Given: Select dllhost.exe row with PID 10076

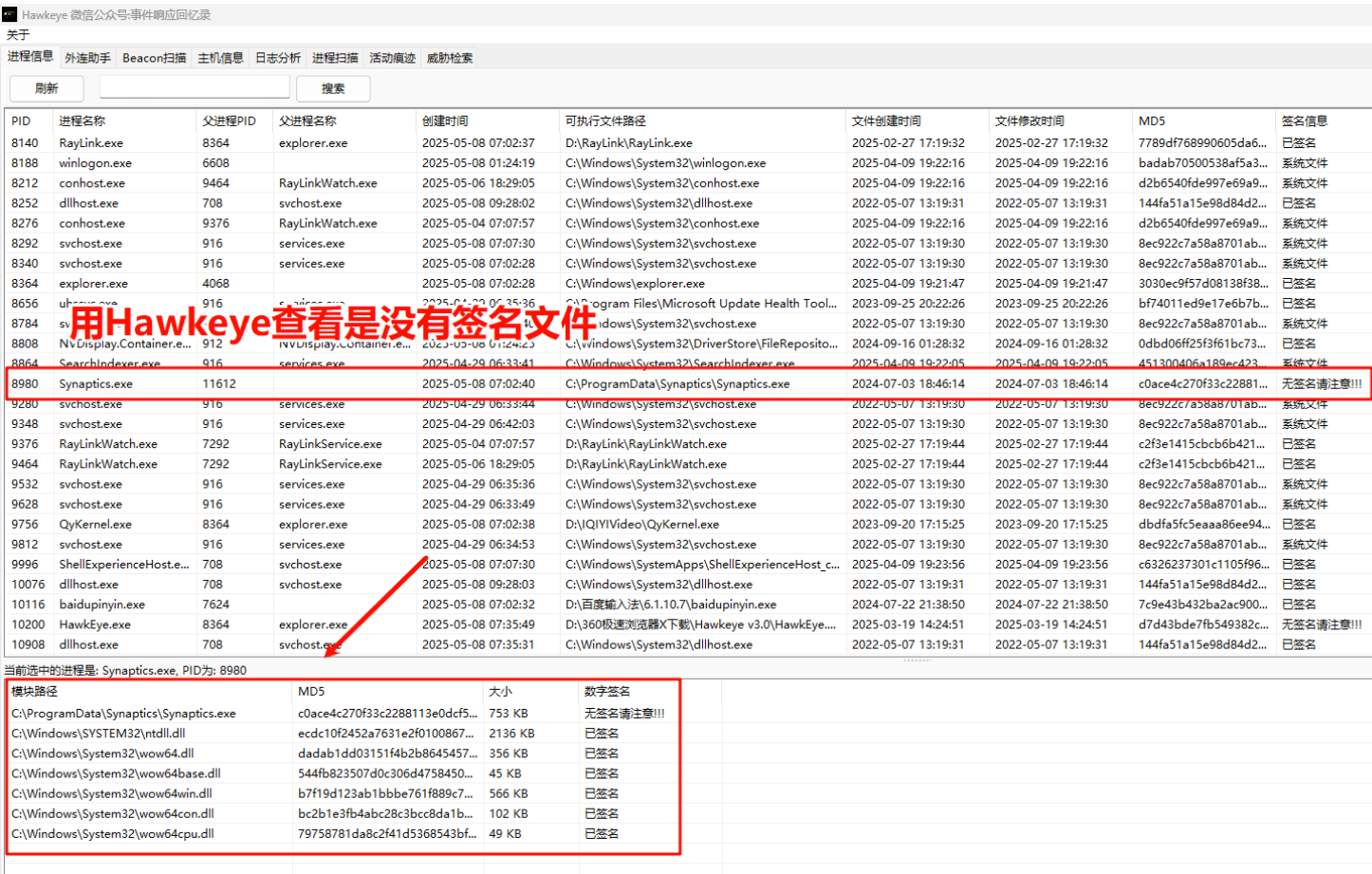Looking at the screenshot, I should click(688, 585).
